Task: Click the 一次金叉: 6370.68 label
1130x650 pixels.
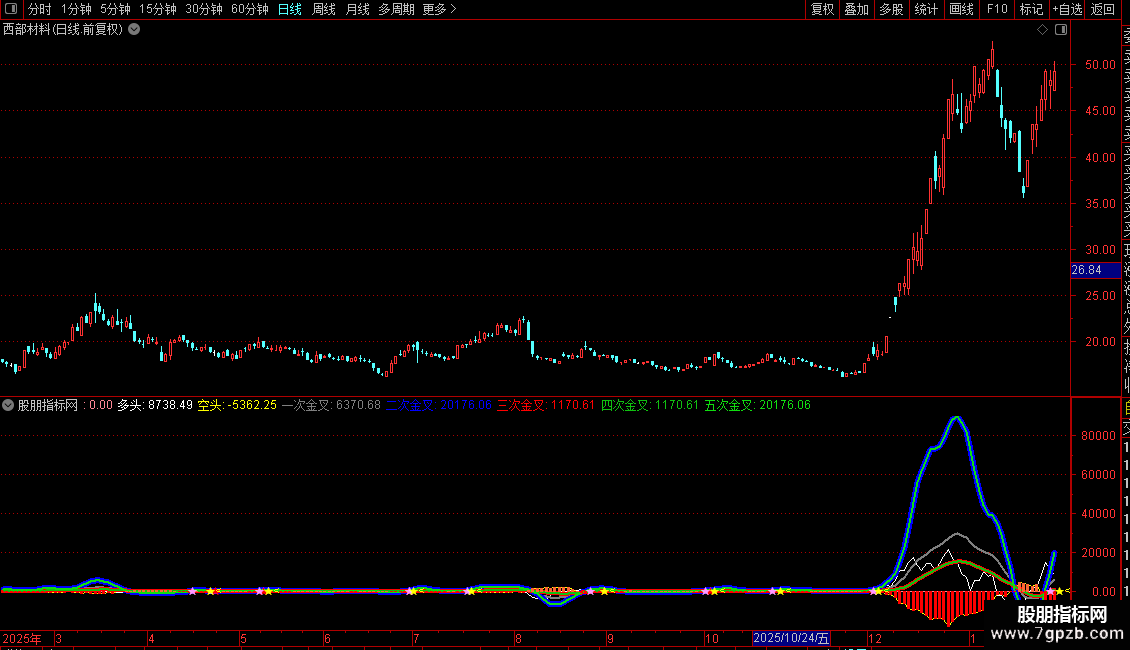Action: [331, 405]
